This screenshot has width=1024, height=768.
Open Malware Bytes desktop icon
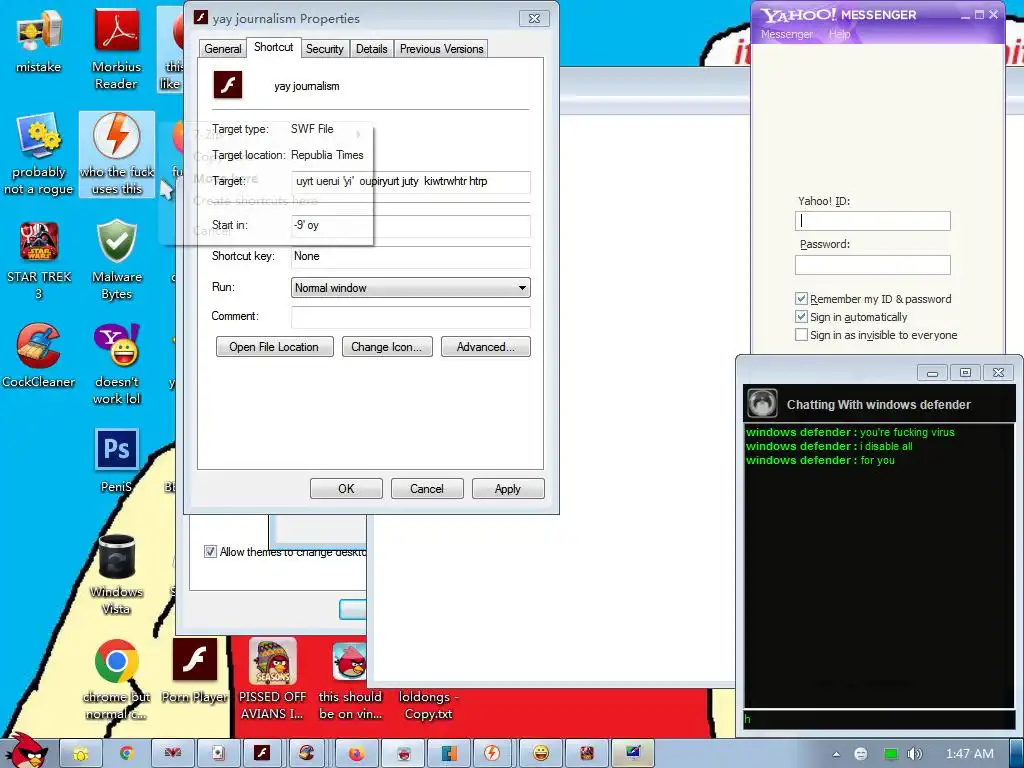[x=117, y=260]
